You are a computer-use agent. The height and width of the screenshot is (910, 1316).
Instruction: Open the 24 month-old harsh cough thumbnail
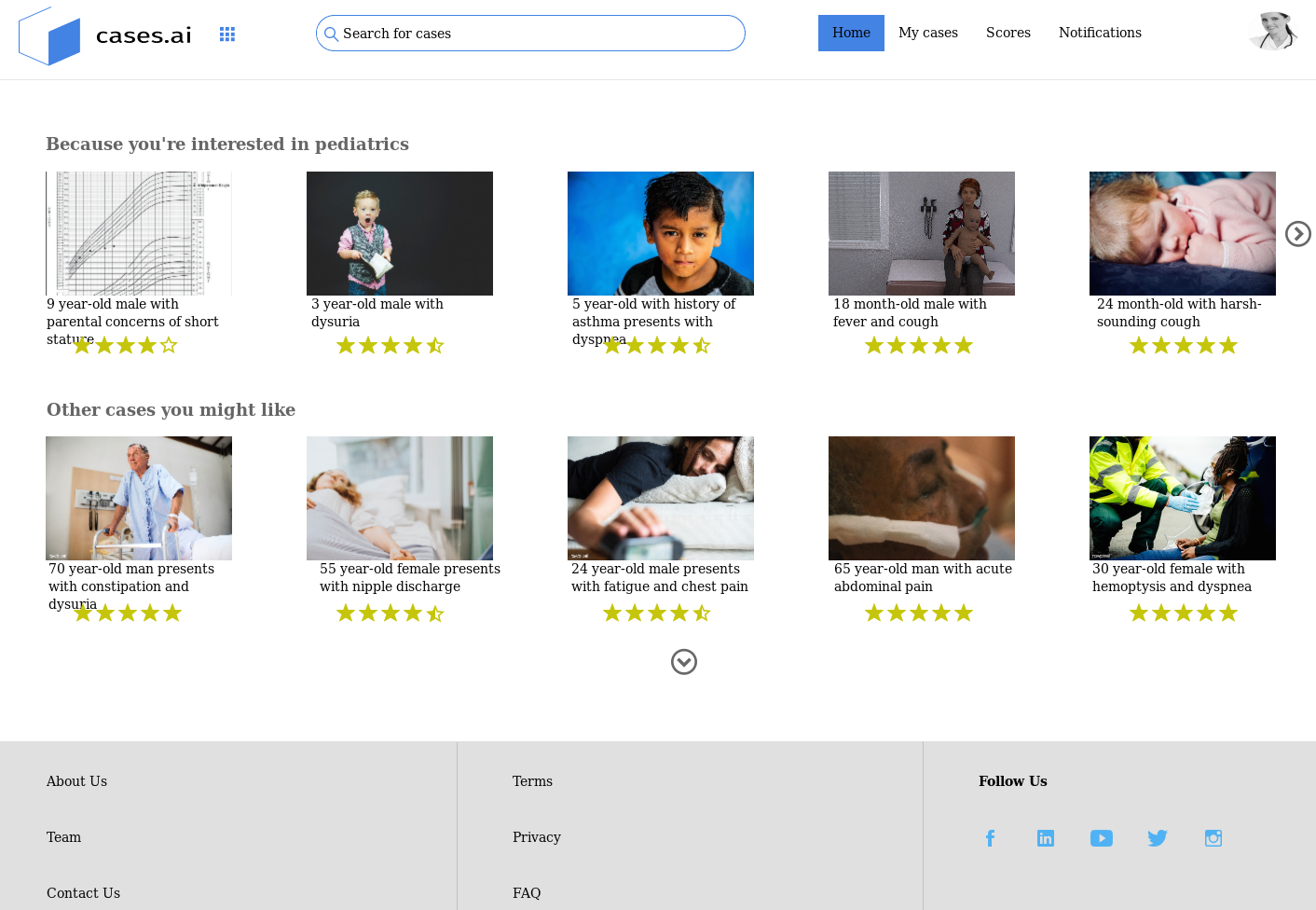(x=1183, y=233)
